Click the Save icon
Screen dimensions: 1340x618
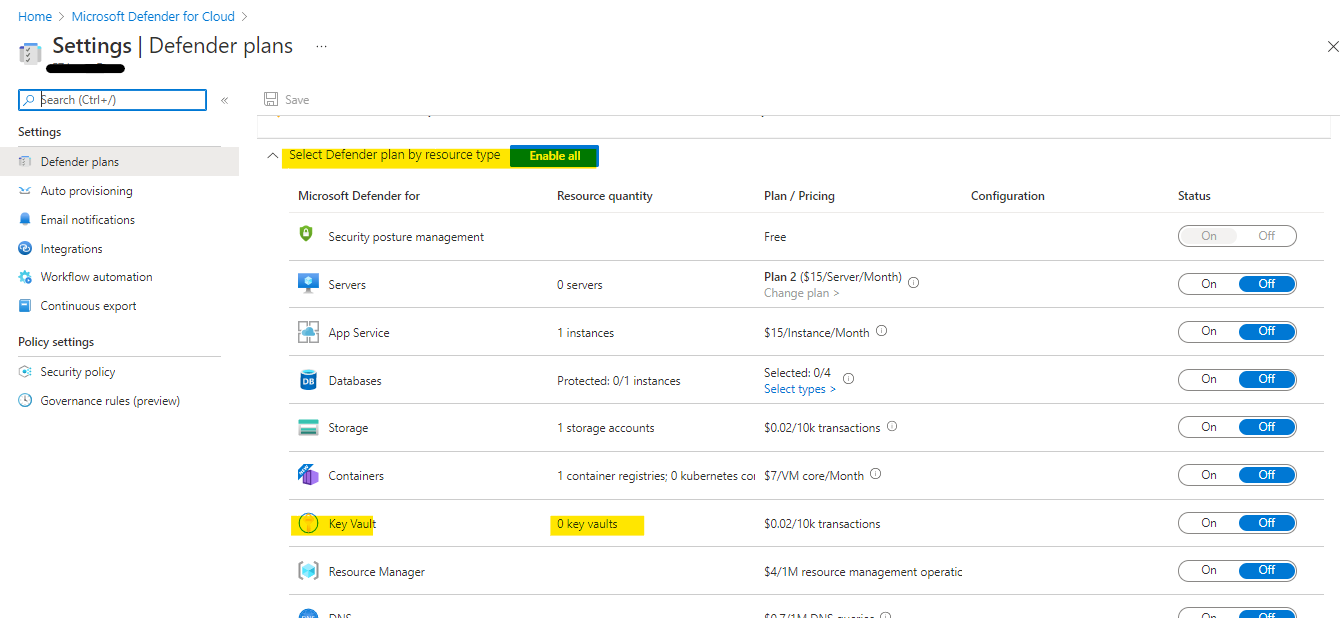[x=270, y=99]
